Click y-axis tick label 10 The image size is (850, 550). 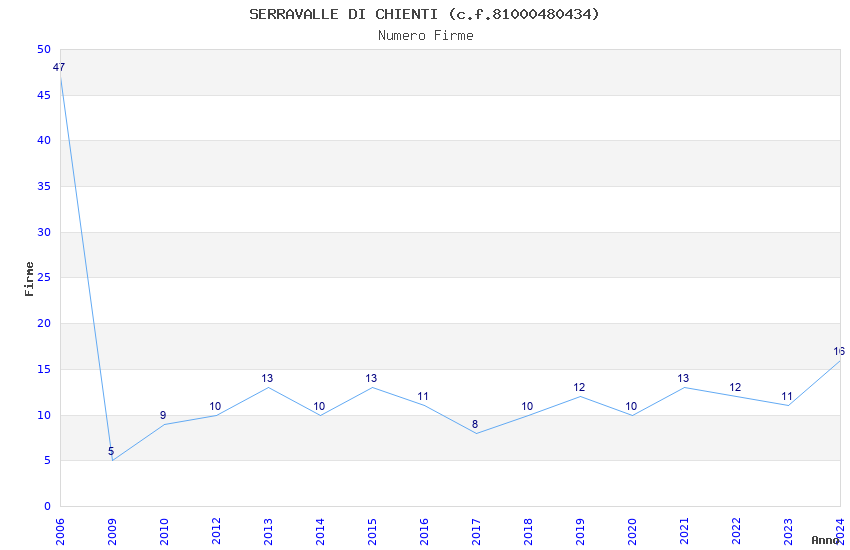tap(44, 416)
